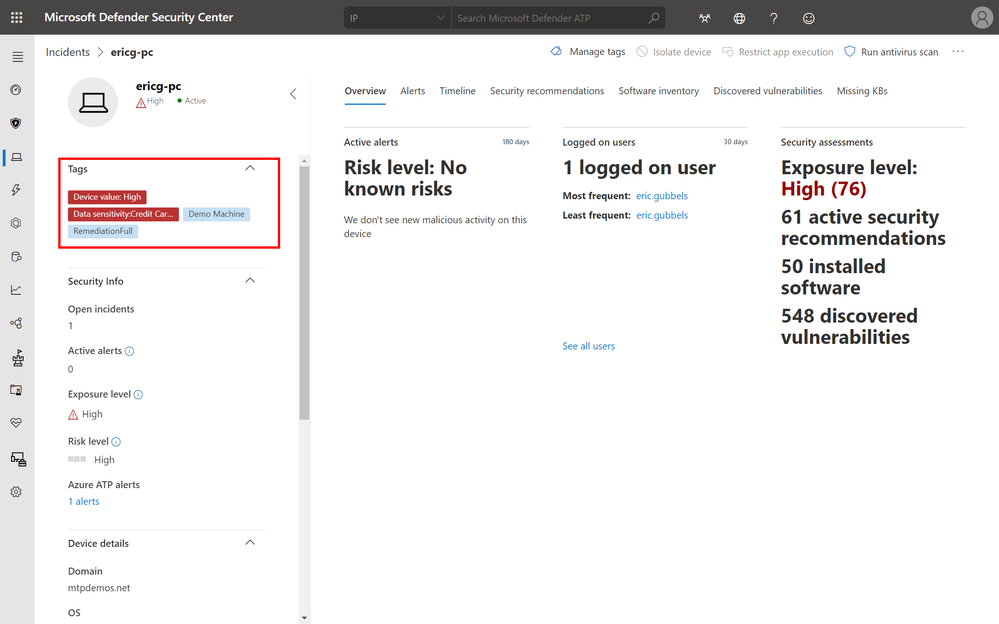This screenshot has height=624, width=999.
Task: Click the Active alerts info icon
Action: (x=129, y=351)
